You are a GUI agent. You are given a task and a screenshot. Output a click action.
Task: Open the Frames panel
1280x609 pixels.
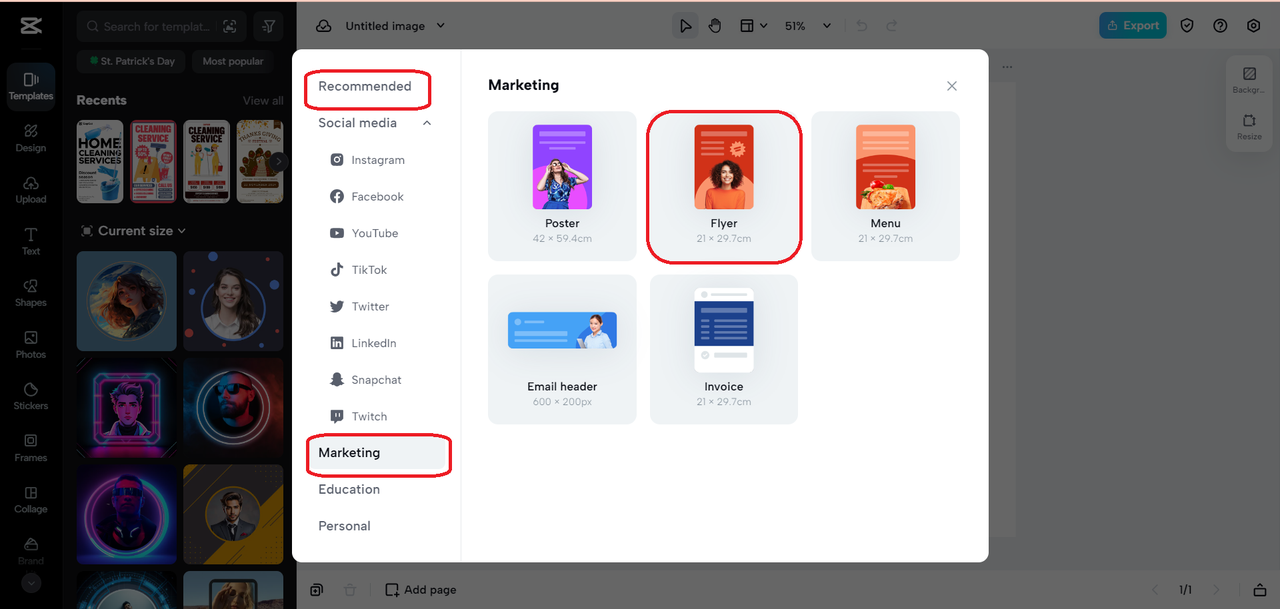31,448
